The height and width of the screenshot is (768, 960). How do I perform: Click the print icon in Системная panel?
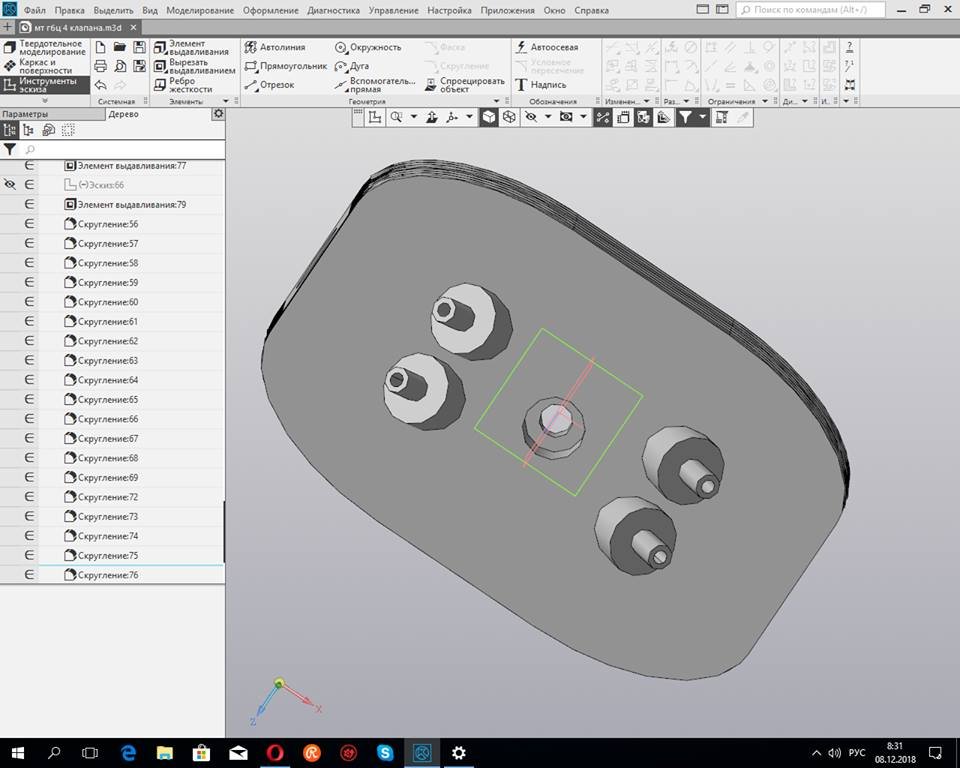100,66
